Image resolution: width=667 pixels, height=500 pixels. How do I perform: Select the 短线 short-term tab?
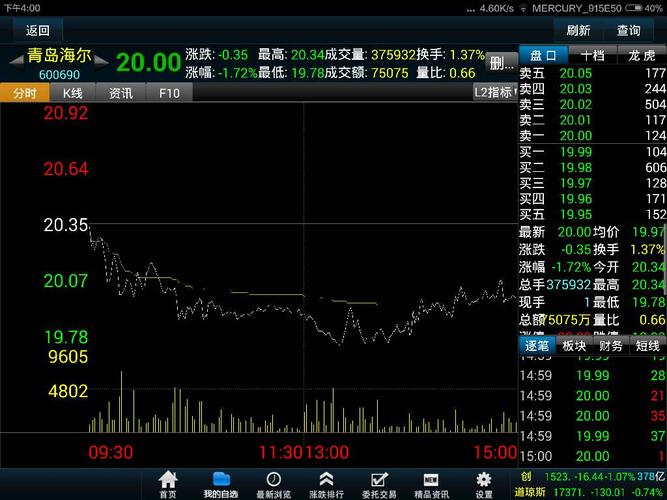648,346
